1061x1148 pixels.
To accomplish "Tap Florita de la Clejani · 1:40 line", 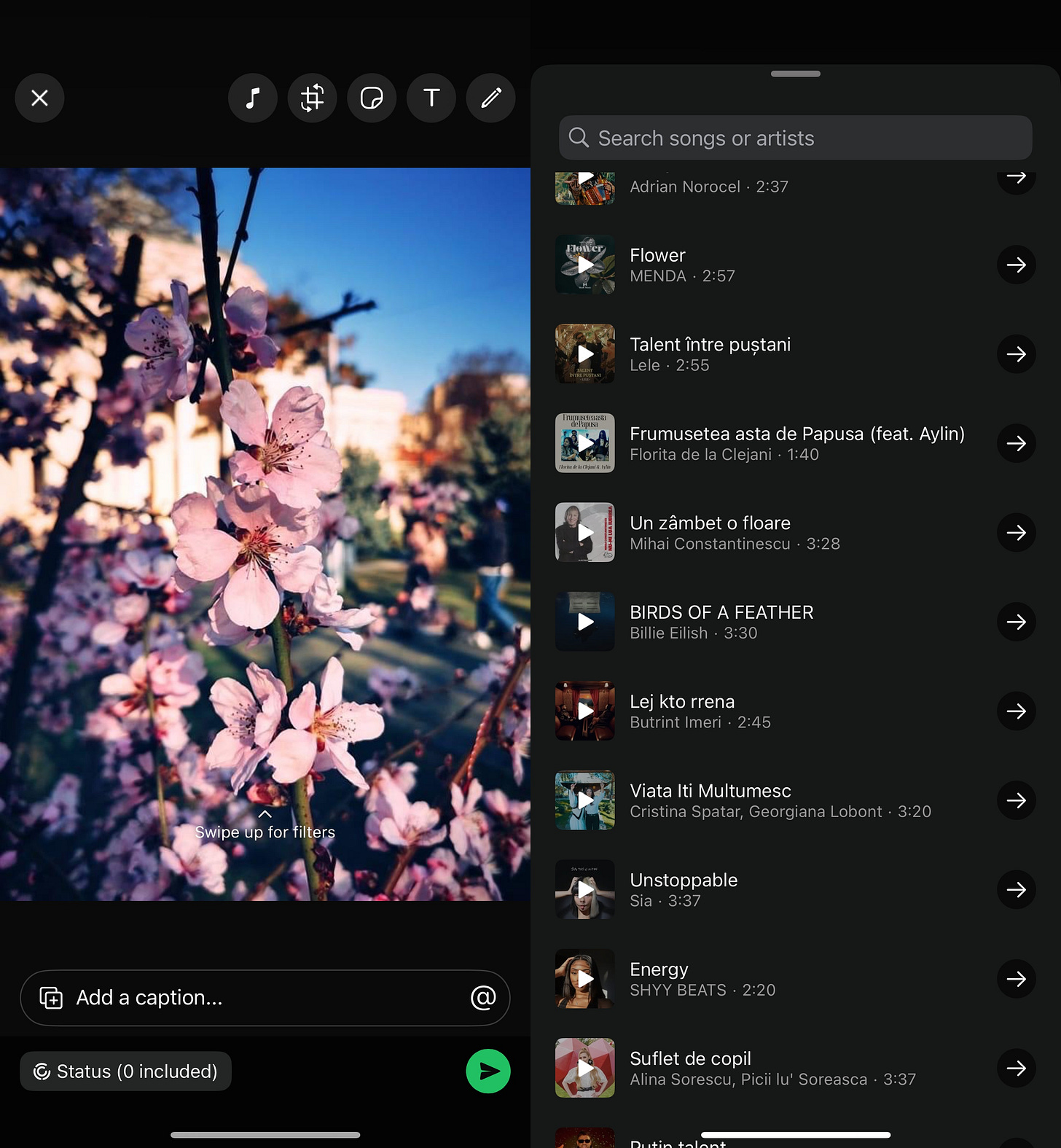I will [724, 454].
